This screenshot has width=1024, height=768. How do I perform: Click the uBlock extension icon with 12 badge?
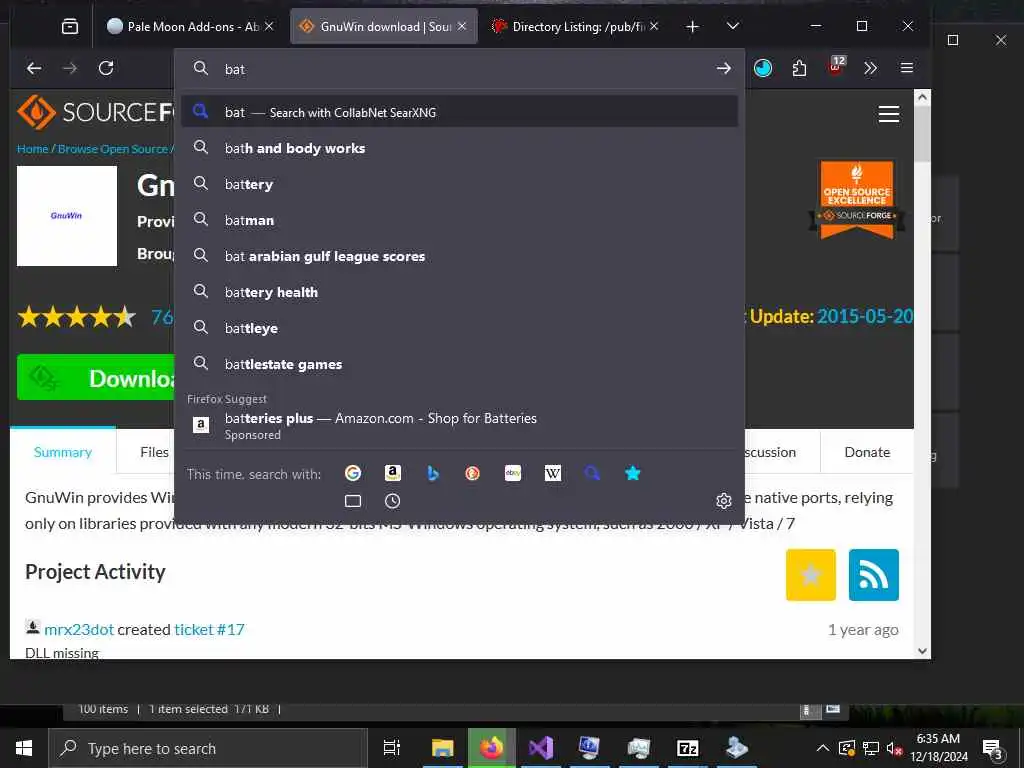(x=836, y=67)
